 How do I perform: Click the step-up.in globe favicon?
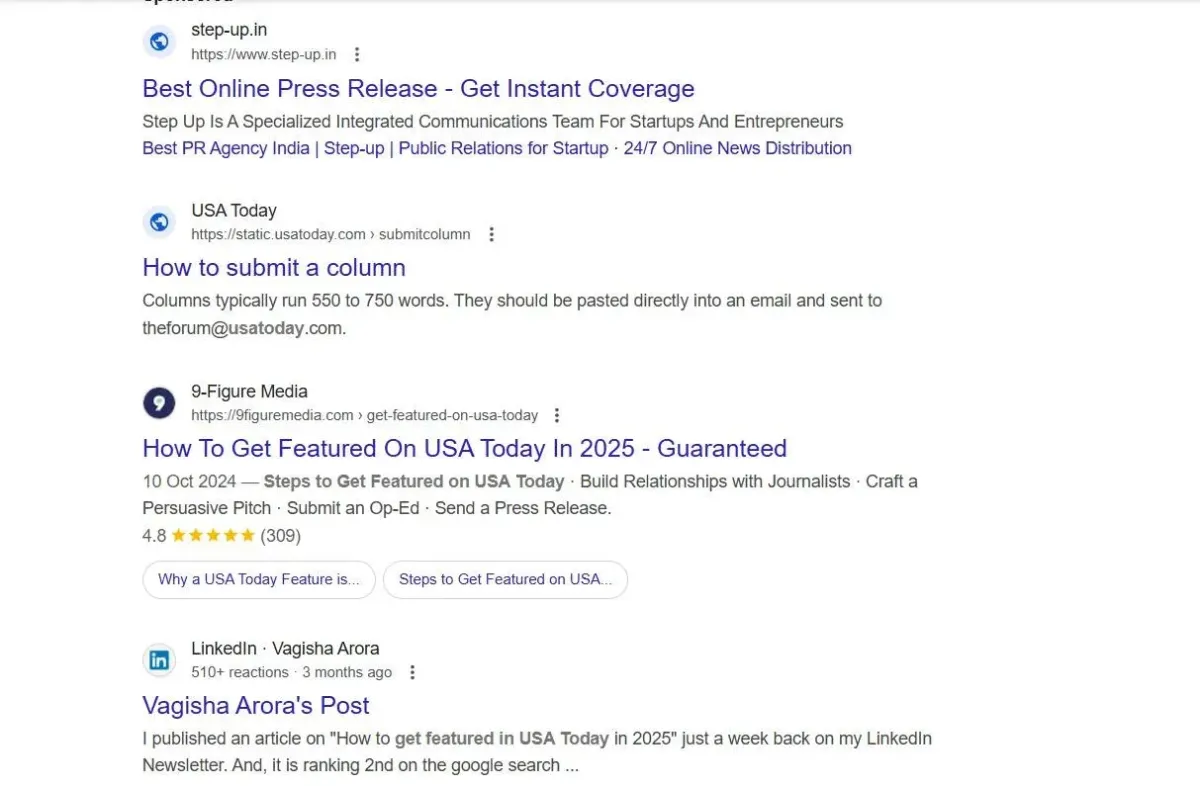159,42
